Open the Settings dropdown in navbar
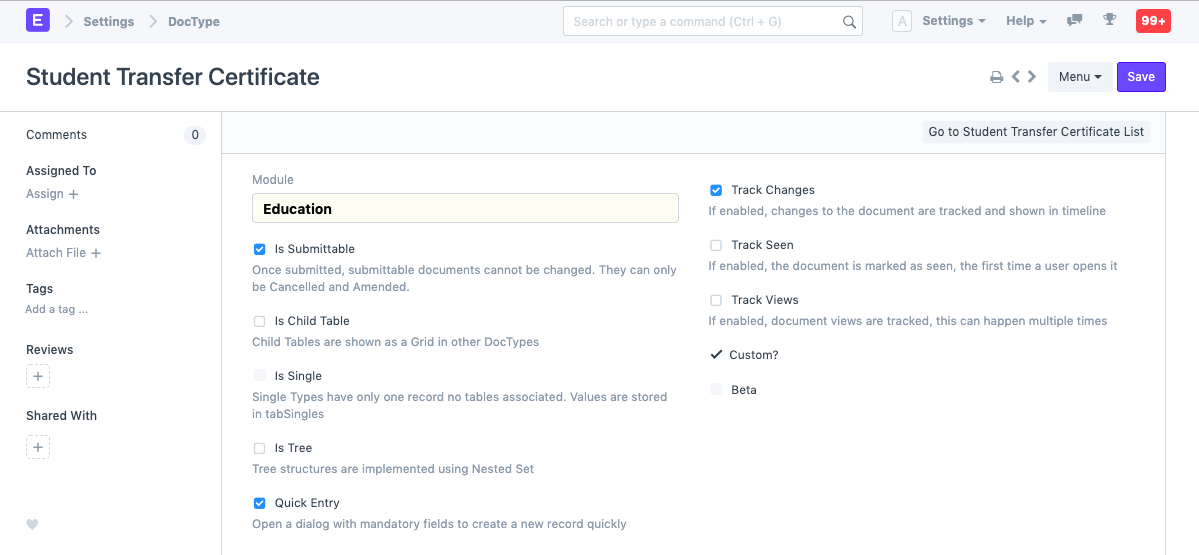This screenshot has width=1199, height=555. (954, 21)
